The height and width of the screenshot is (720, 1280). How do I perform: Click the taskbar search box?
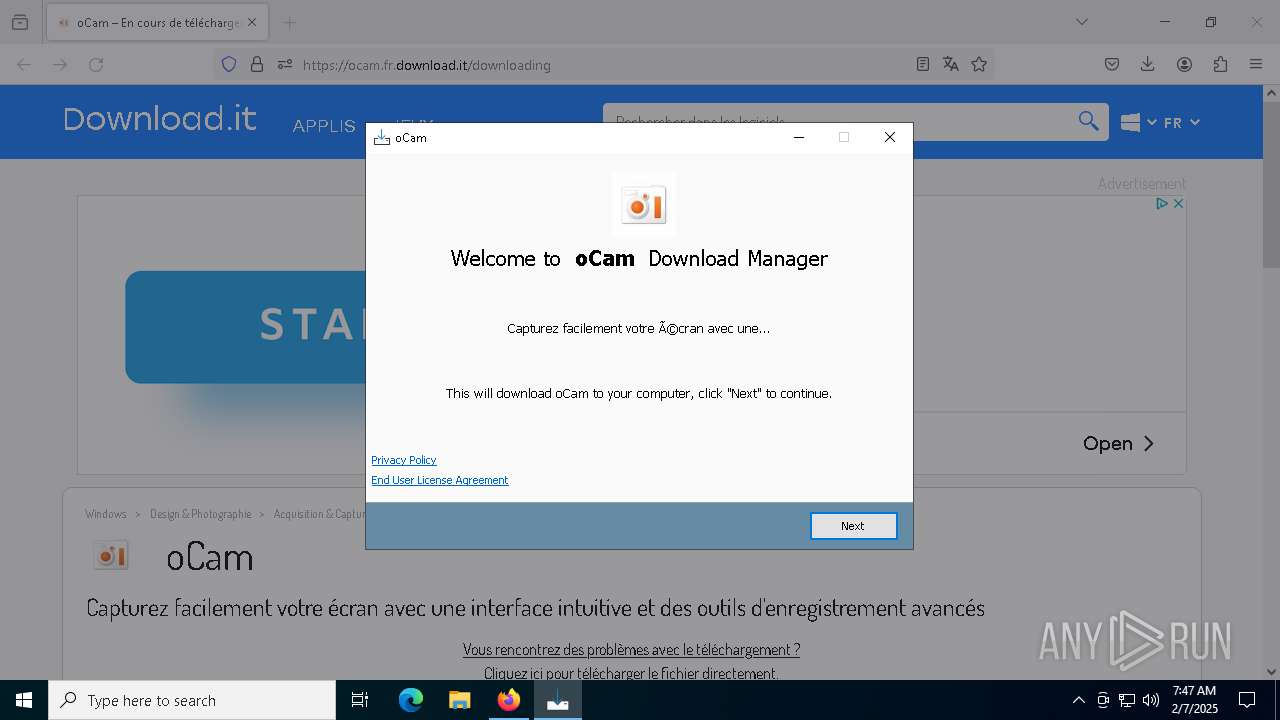click(x=192, y=700)
